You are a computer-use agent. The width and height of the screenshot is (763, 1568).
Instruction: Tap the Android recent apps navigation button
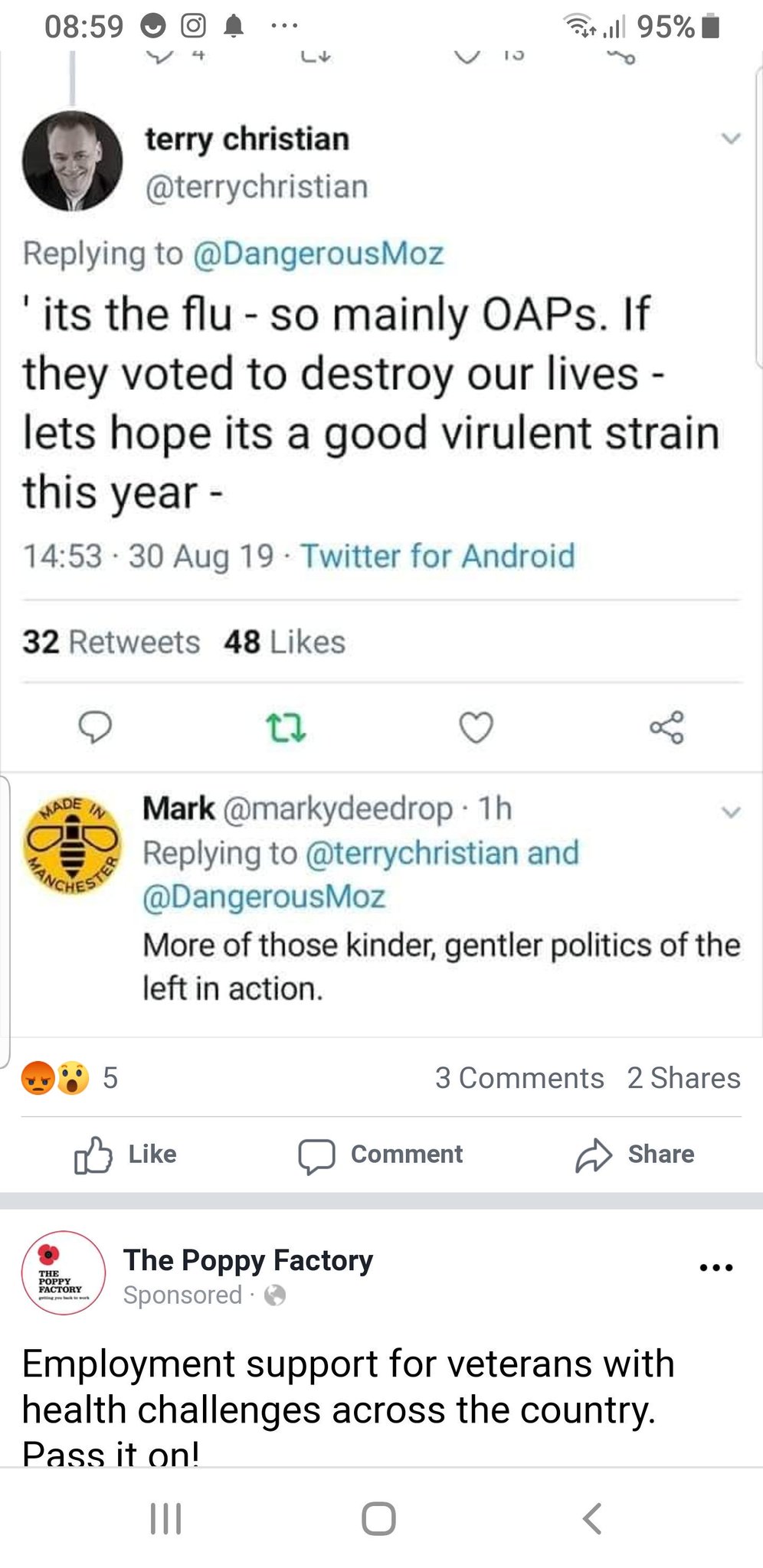[165, 1519]
